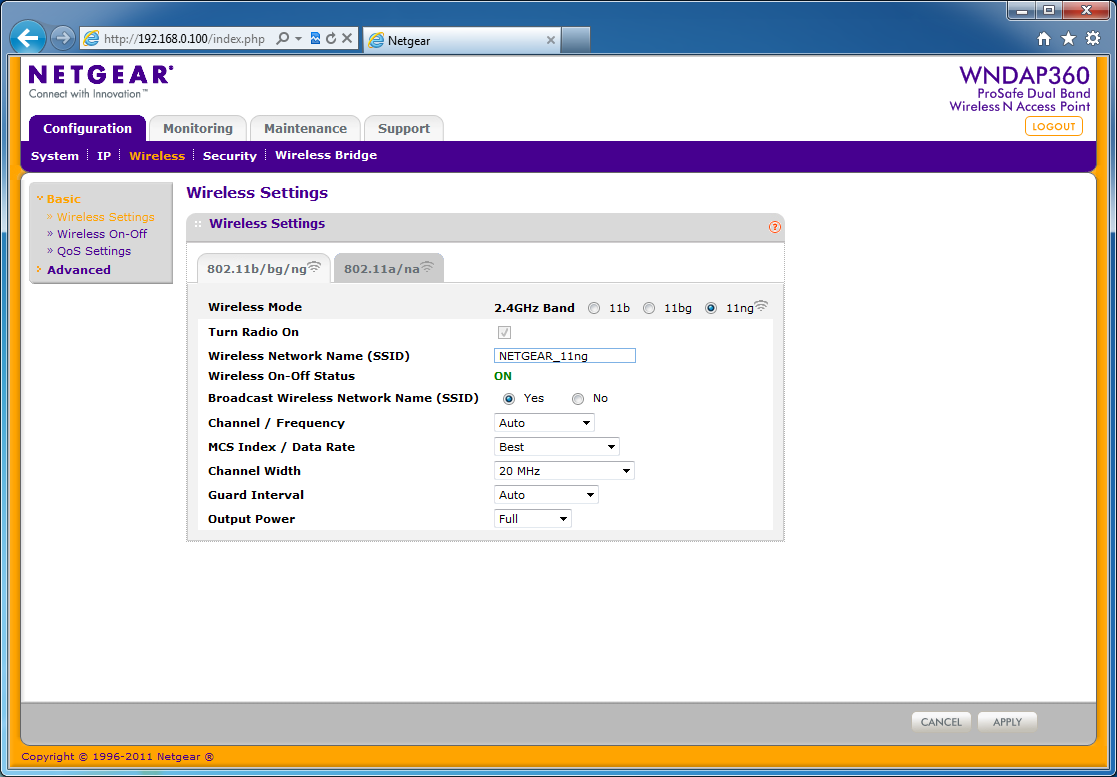The height and width of the screenshot is (777, 1117).
Task: Open the Output Power dropdown
Action: [x=533, y=519]
